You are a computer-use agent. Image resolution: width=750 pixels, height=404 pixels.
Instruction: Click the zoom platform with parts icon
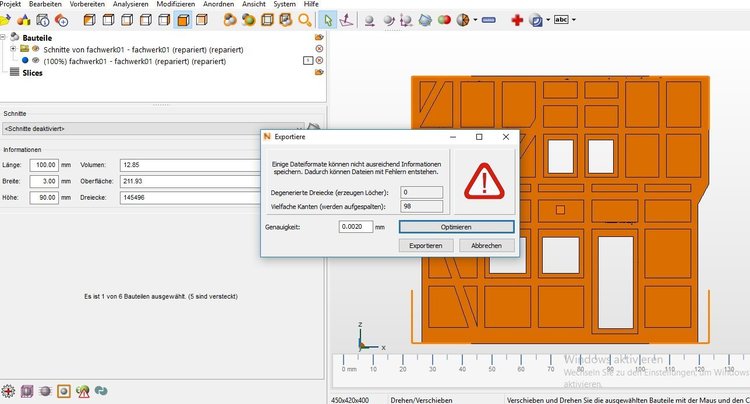point(286,20)
